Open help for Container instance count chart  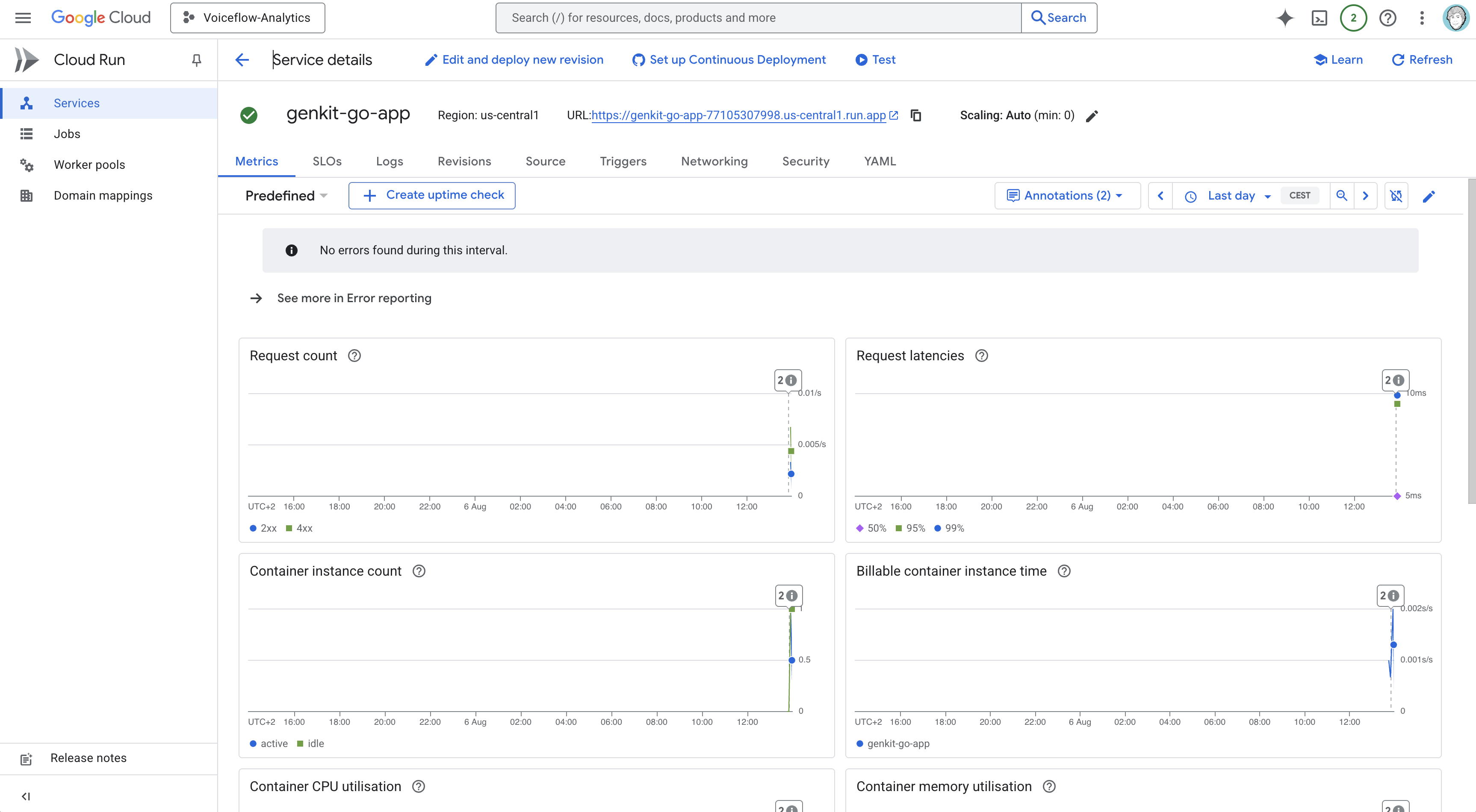(419, 571)
